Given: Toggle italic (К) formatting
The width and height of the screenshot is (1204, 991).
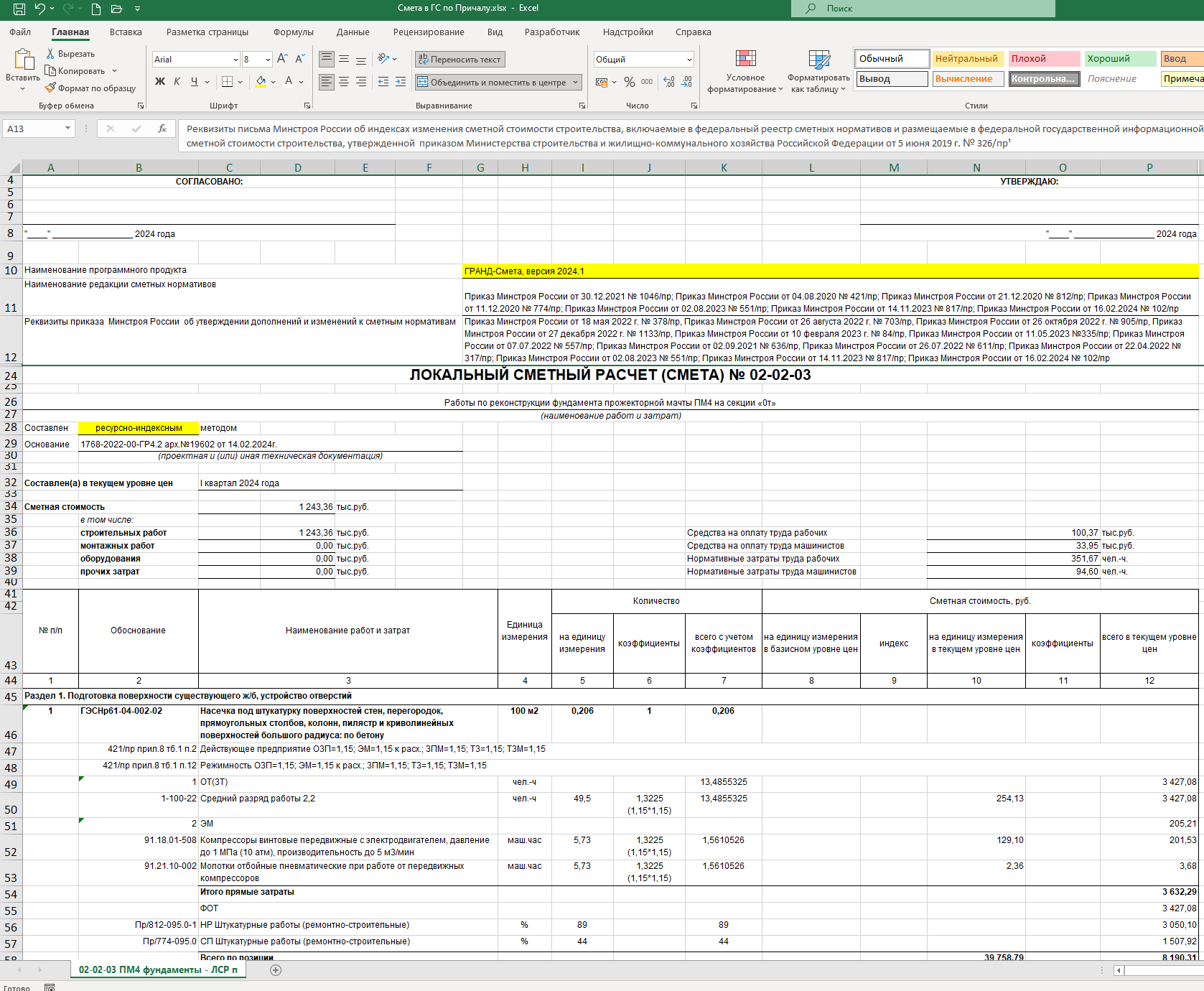Looking at the screenshot, I should tap(177, 82).
